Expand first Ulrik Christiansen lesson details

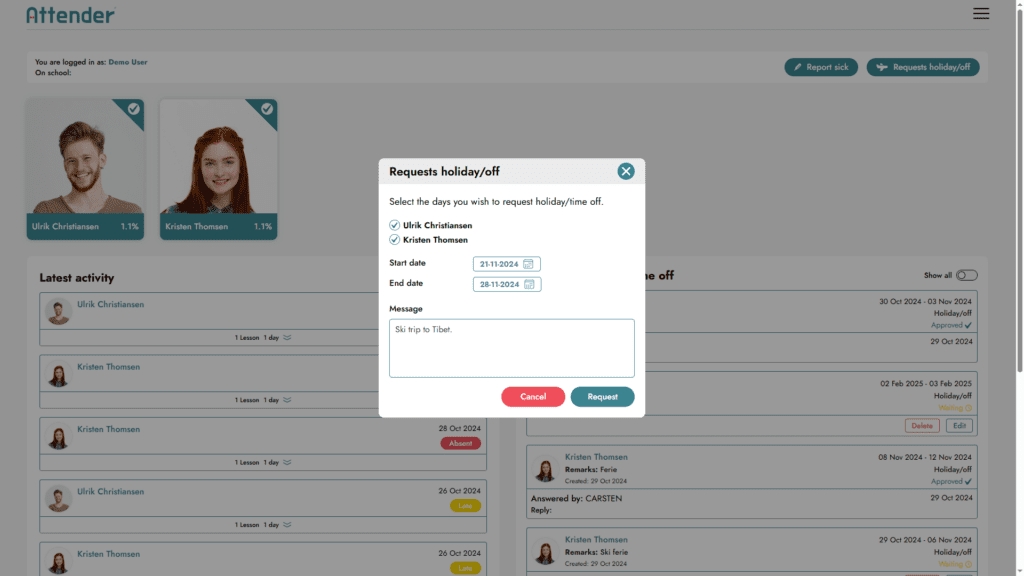coord(287,338)
